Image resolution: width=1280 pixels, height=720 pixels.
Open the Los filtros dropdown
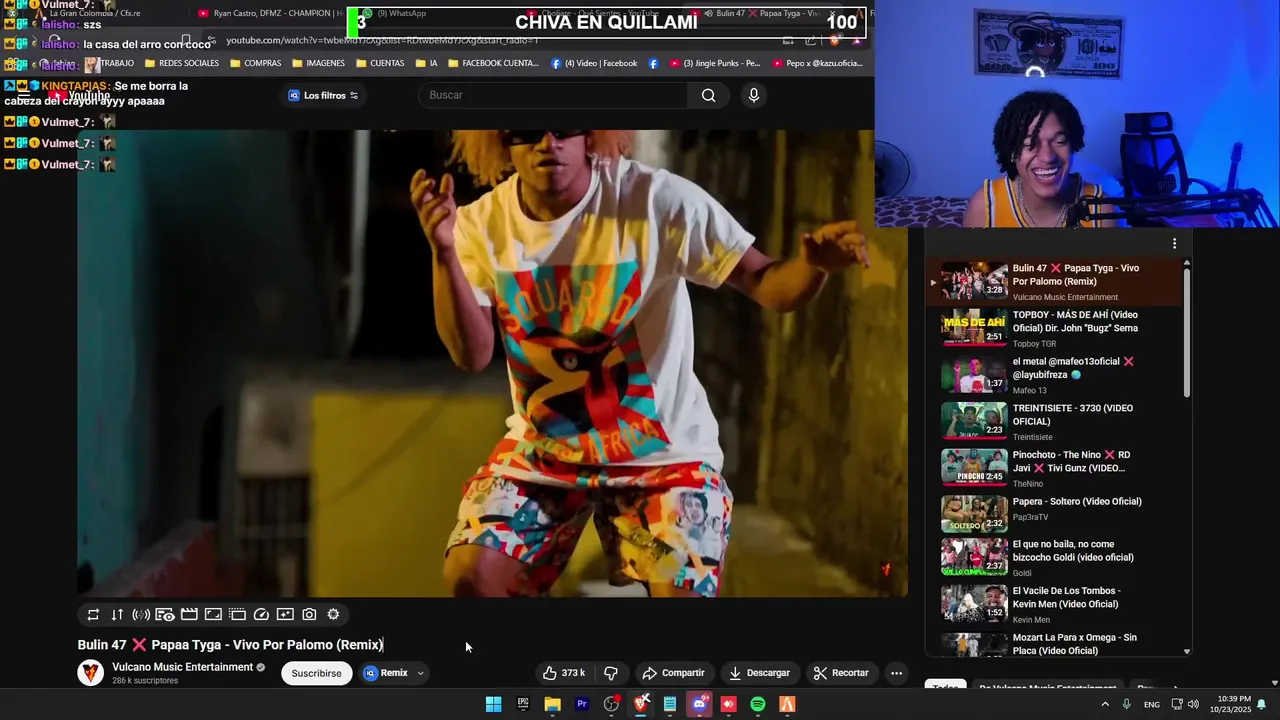(323, 95)
